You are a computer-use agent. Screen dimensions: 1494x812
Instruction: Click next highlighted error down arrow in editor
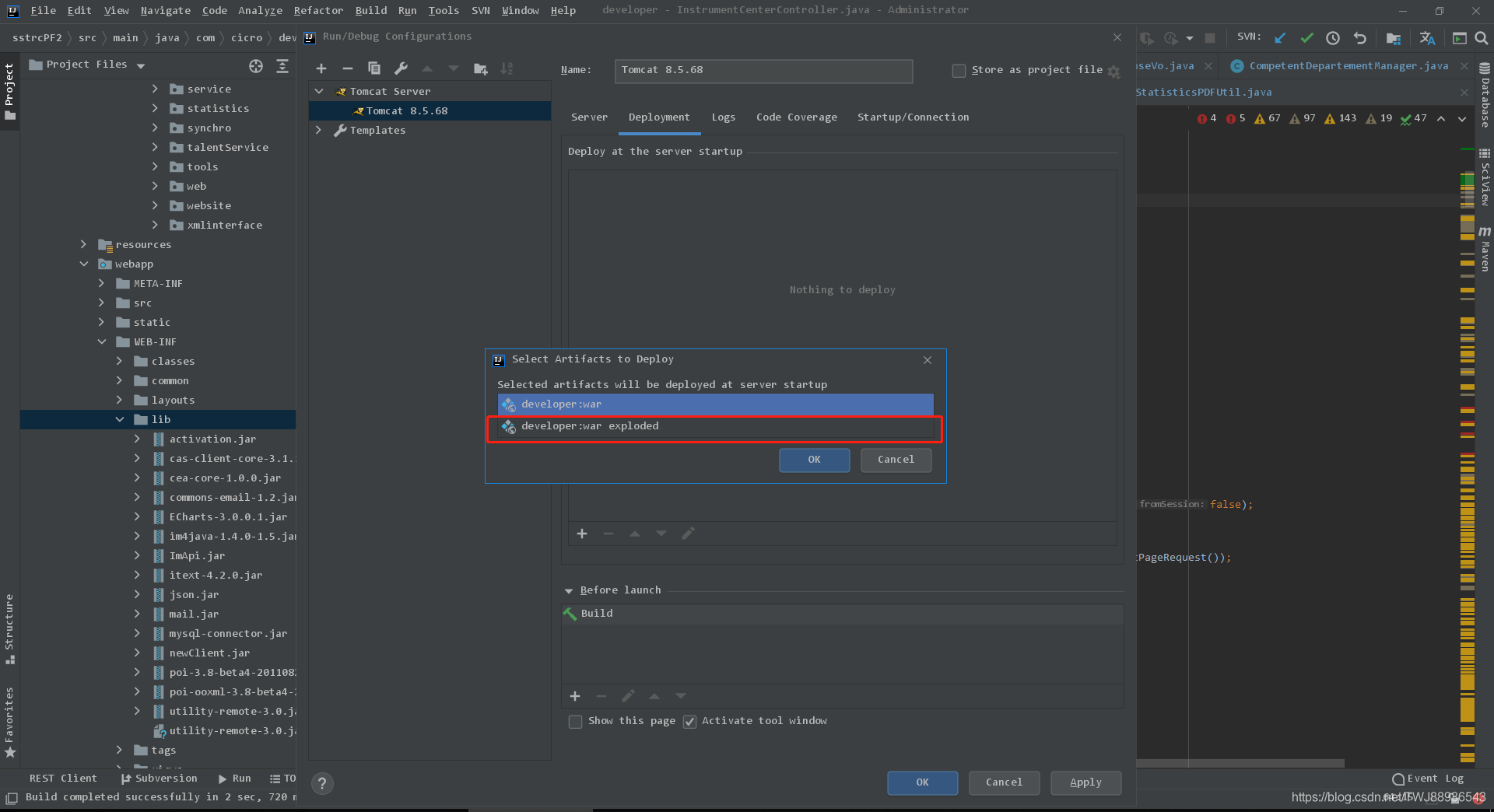pyautogui.click(x=1462, y=119)
